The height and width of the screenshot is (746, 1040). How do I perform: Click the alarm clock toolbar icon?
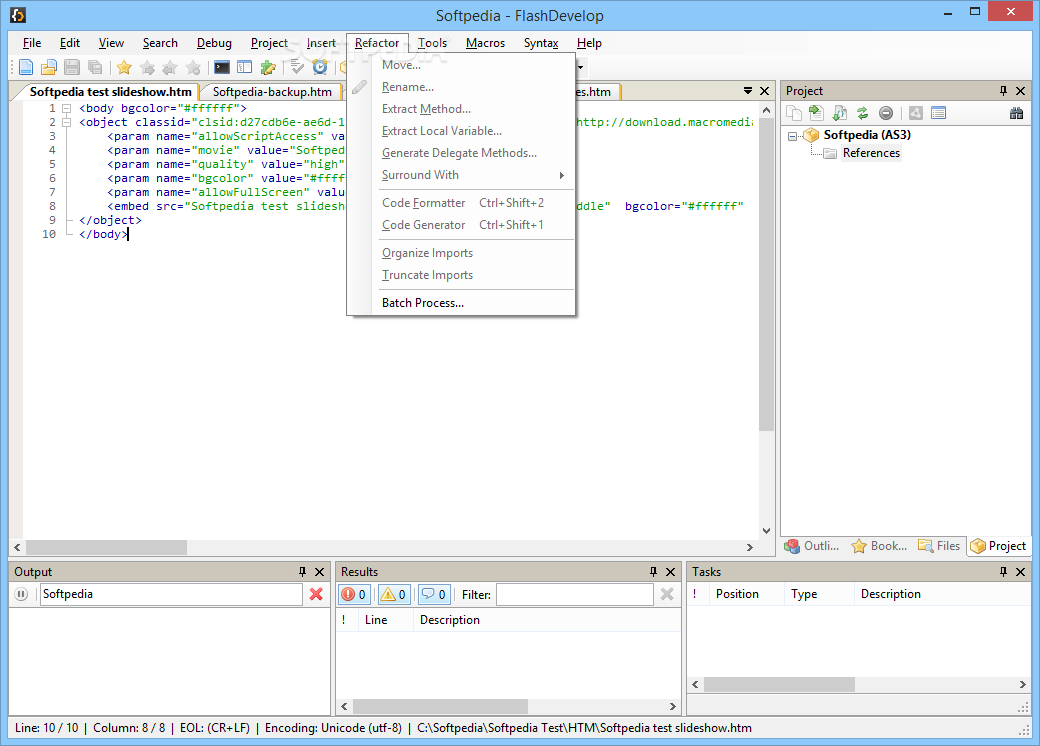point(320,67)
